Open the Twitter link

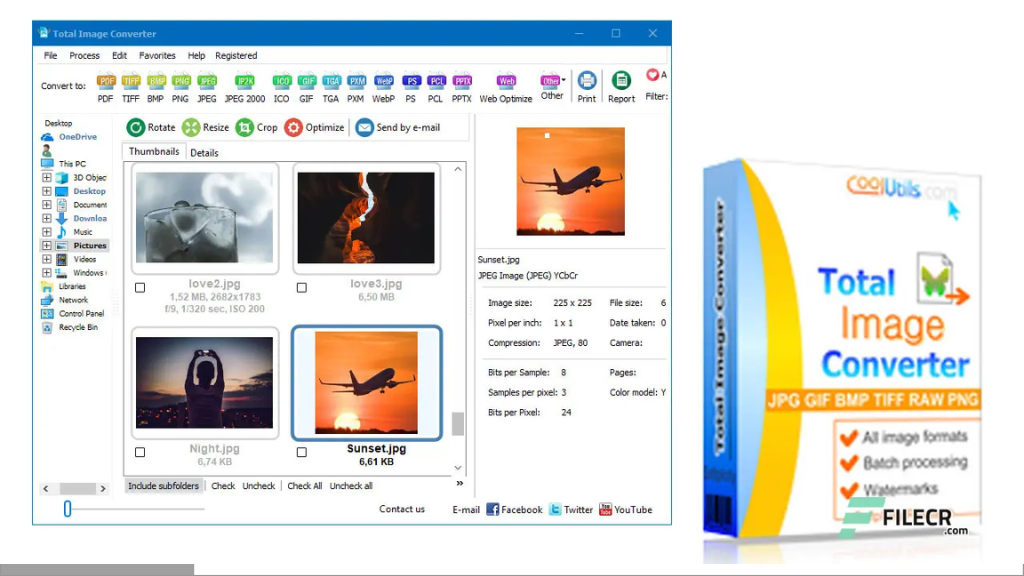click(571, 509)
